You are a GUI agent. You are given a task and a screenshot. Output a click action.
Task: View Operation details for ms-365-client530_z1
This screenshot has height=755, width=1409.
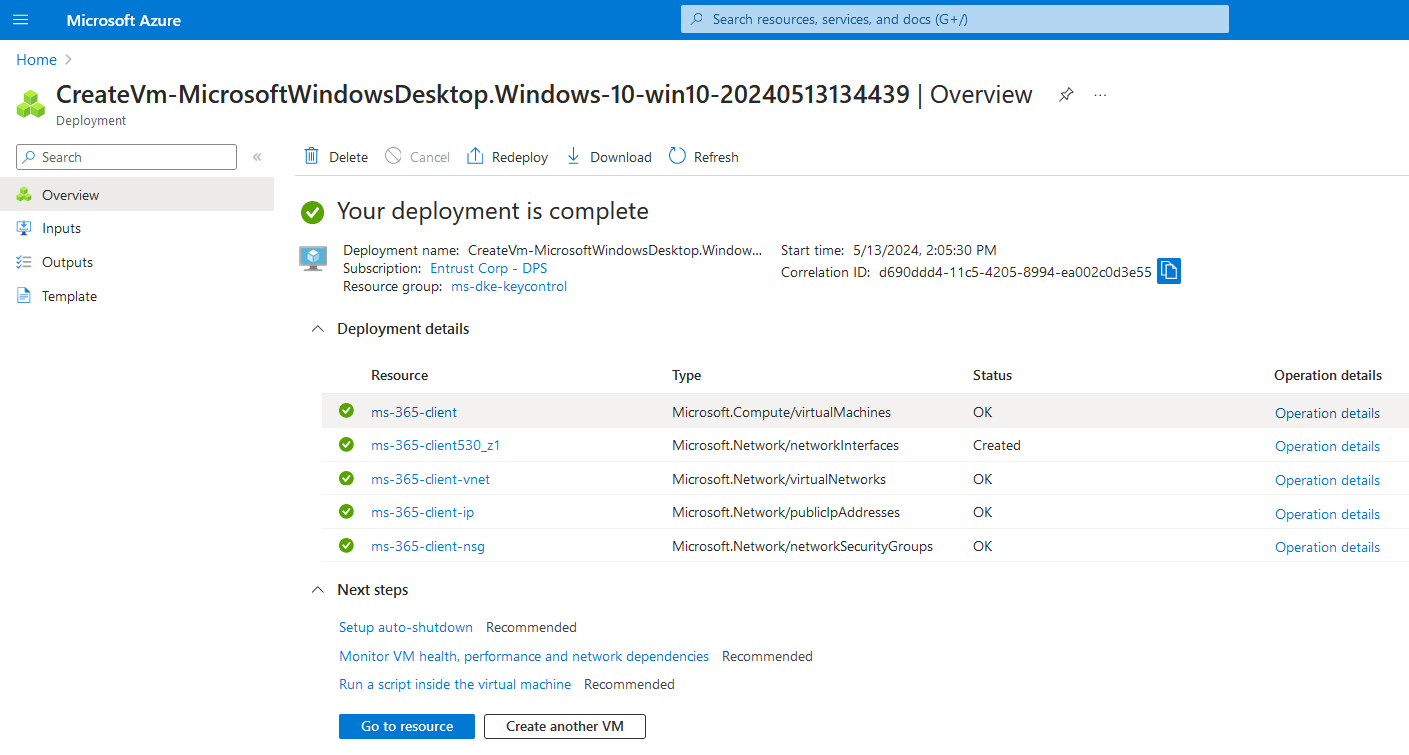coord(1327,446)
